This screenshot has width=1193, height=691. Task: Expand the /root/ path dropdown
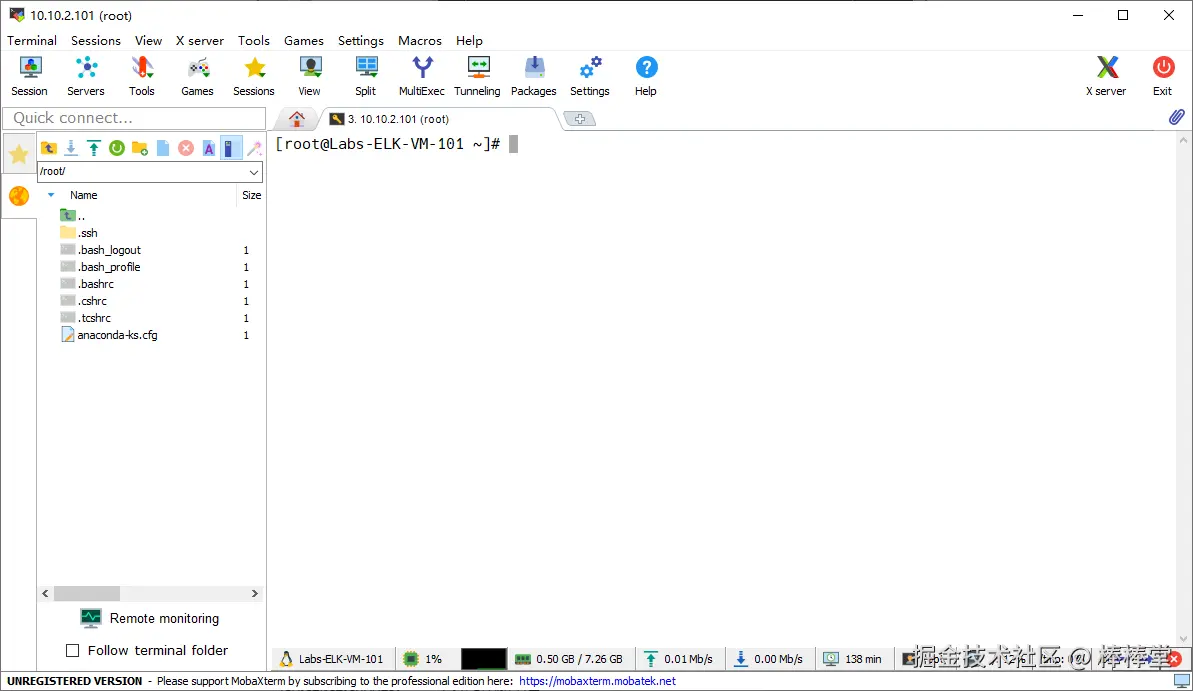tap(253, 172)
